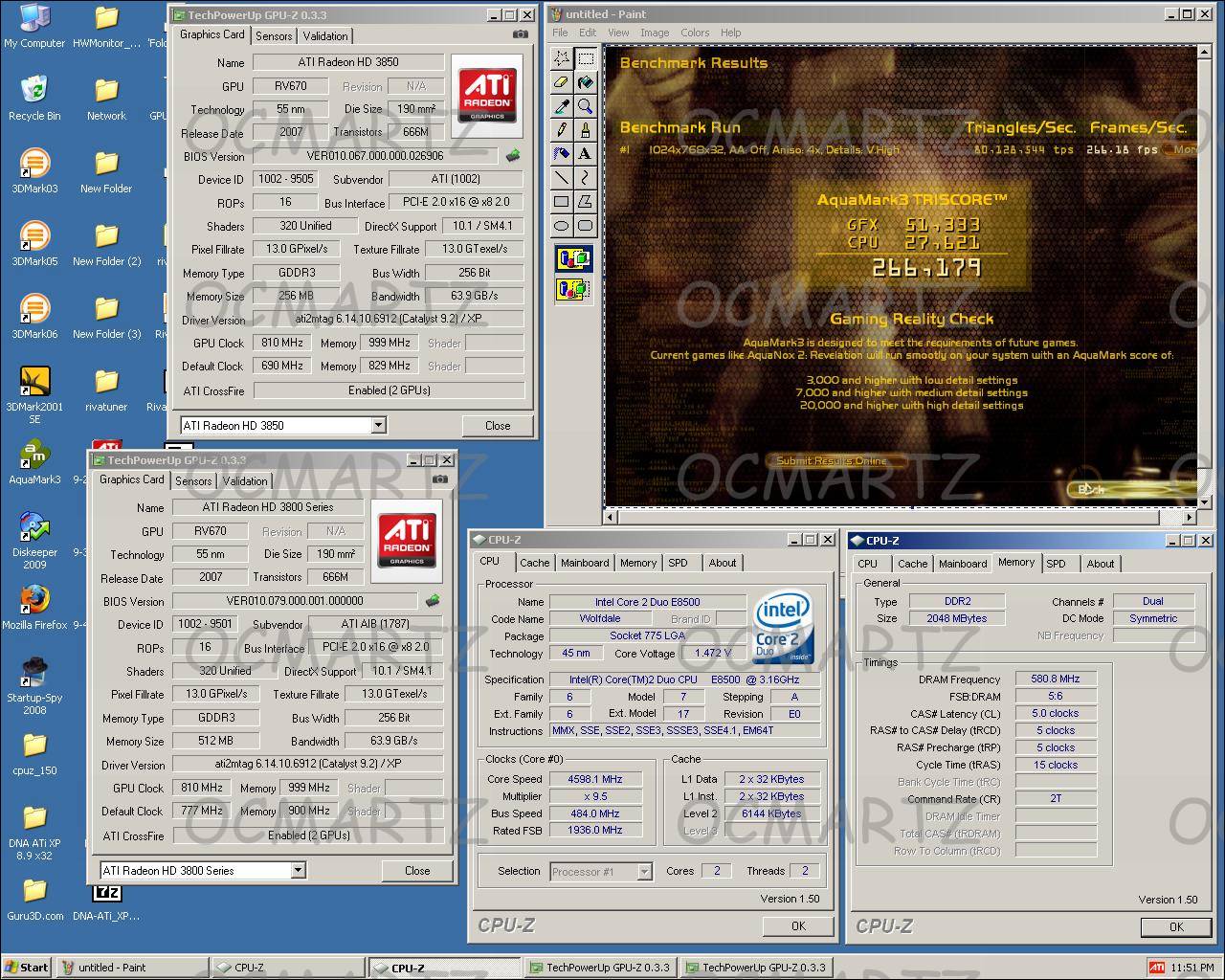1225x980 pixels.
Task: Open the SPD tab in right CPU-Z window
Action: pos(1056,565)
